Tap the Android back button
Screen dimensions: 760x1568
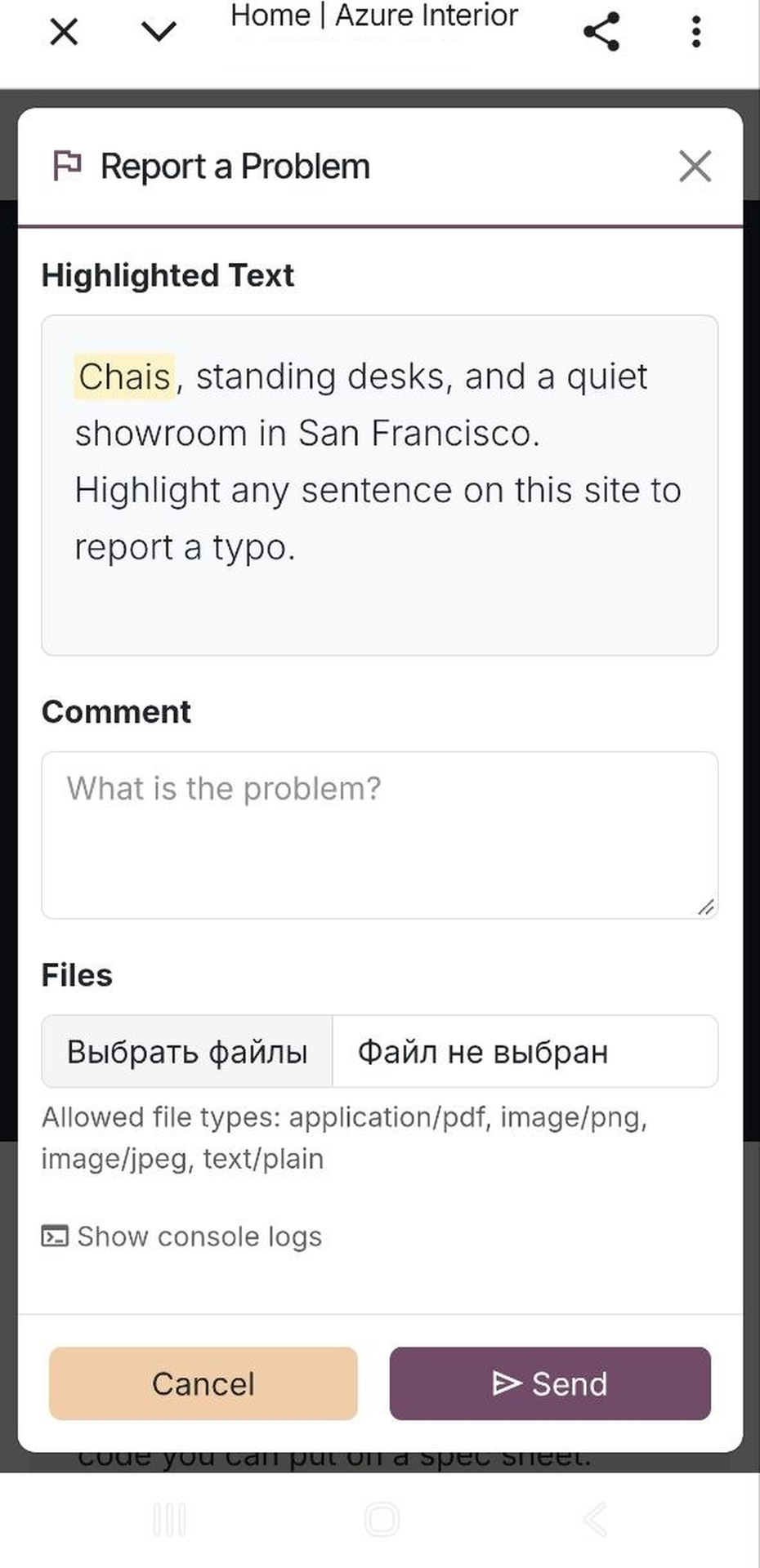596,1520
